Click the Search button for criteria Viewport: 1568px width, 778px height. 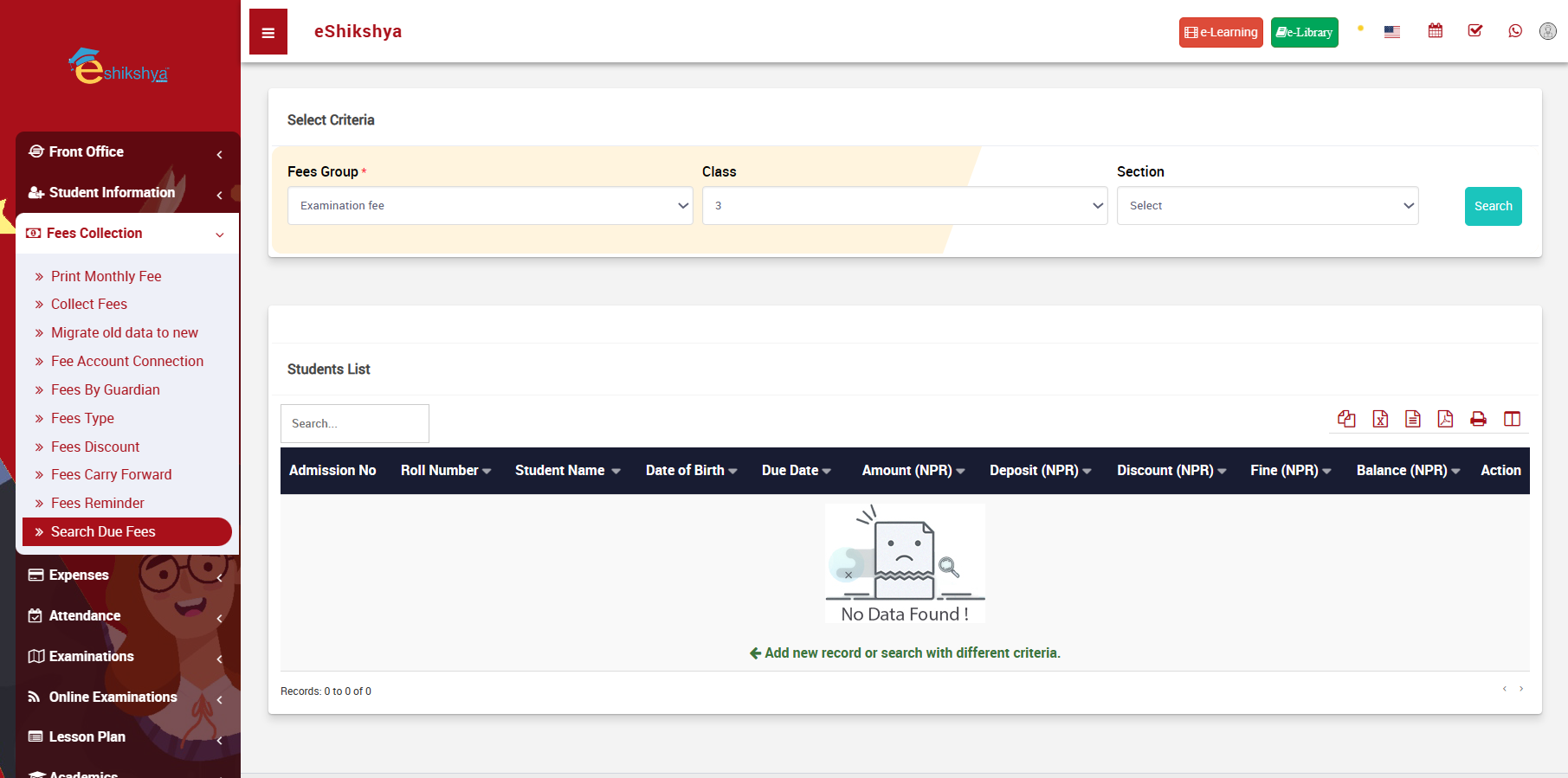1493,206
